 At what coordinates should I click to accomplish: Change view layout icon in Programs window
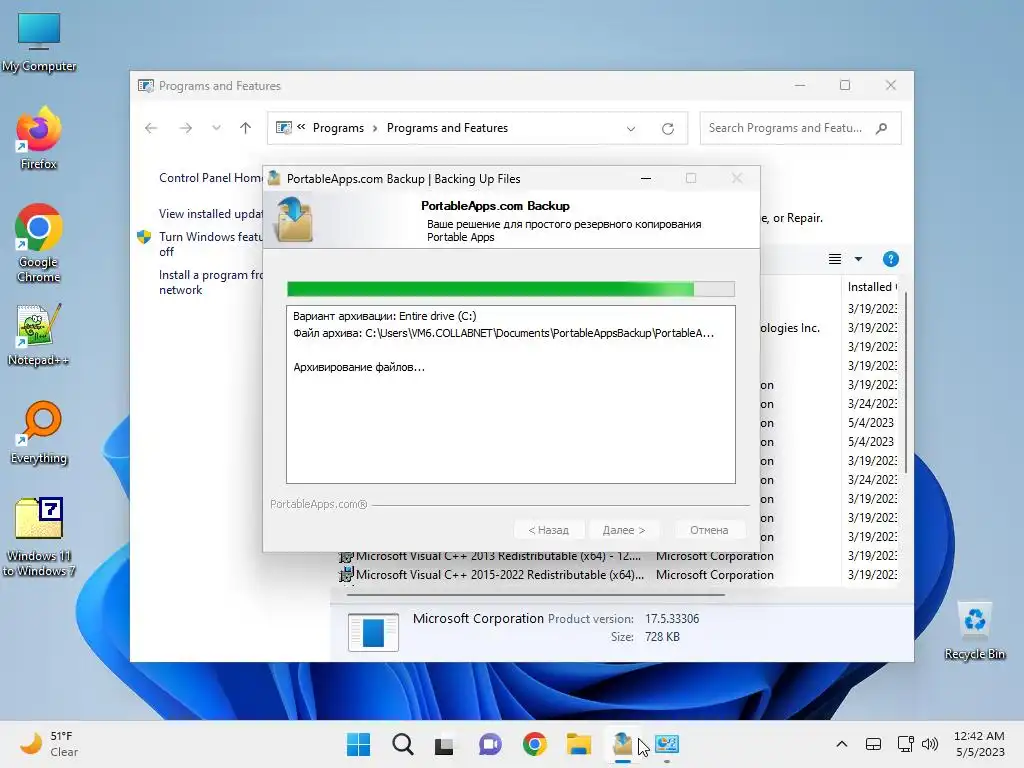click(x=835, y=259)
